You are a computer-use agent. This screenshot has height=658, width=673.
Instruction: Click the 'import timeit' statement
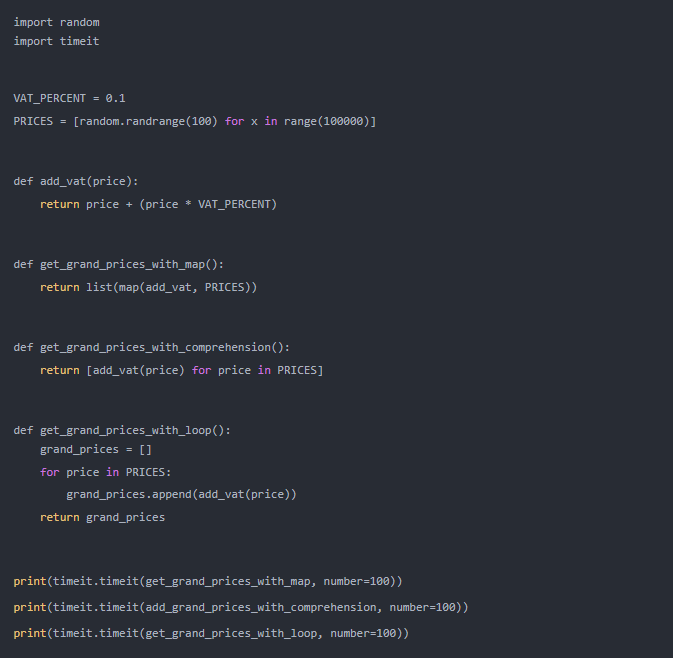[x=56, y=41]
